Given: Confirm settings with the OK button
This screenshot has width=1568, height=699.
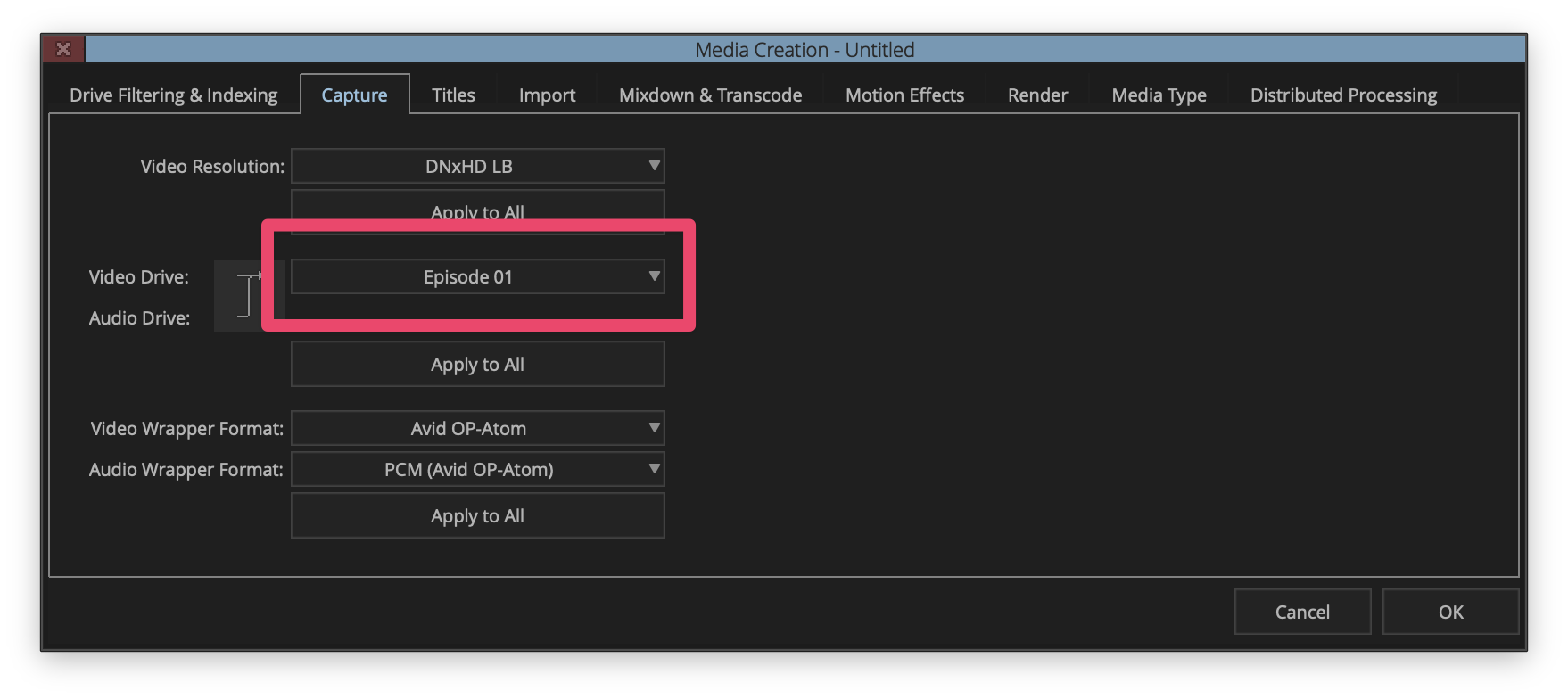Looking at the screenshot, I should pos(1450,613).
